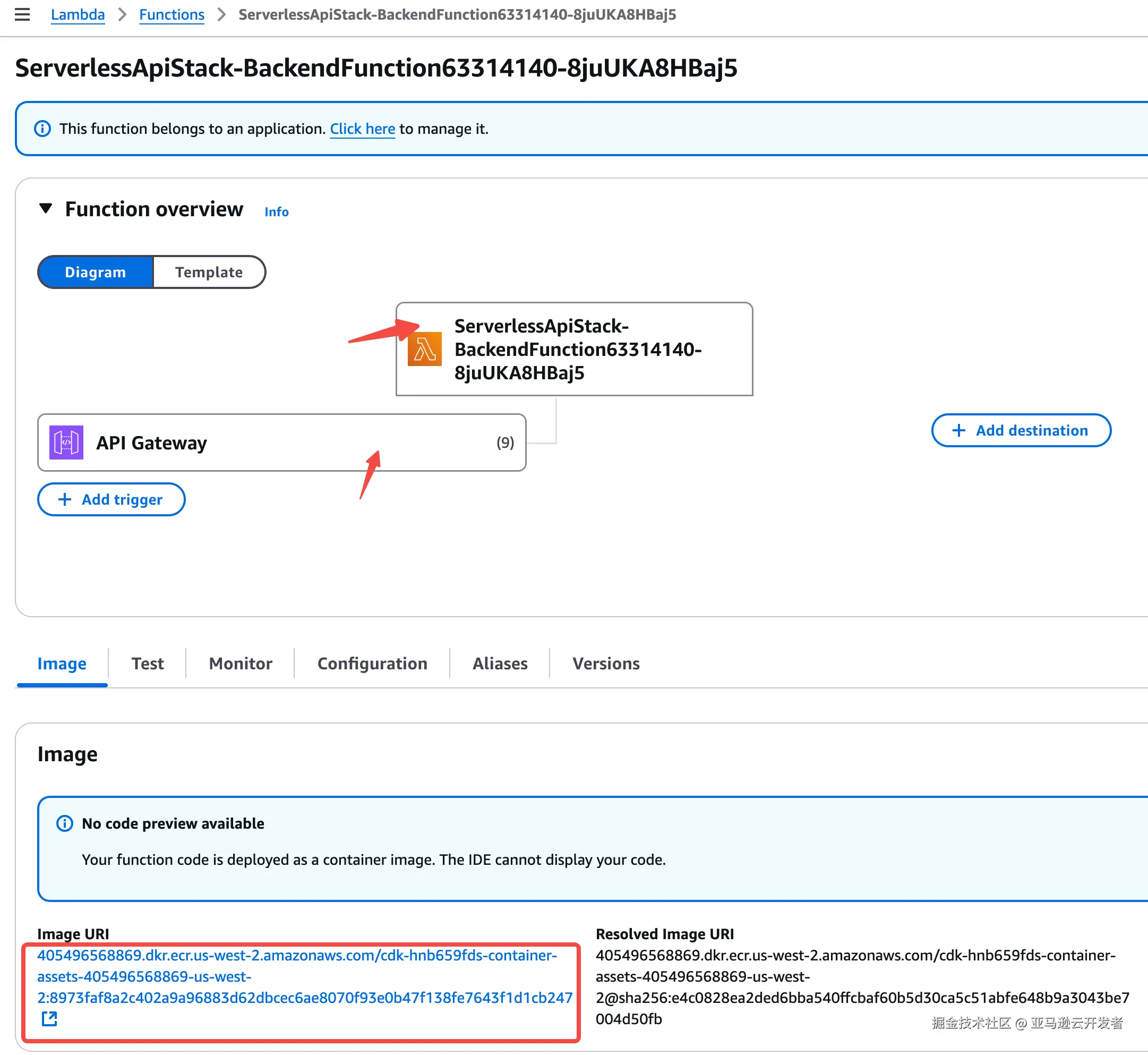
Task: Switch overview to Template view
Action: (x=209, y=273)
